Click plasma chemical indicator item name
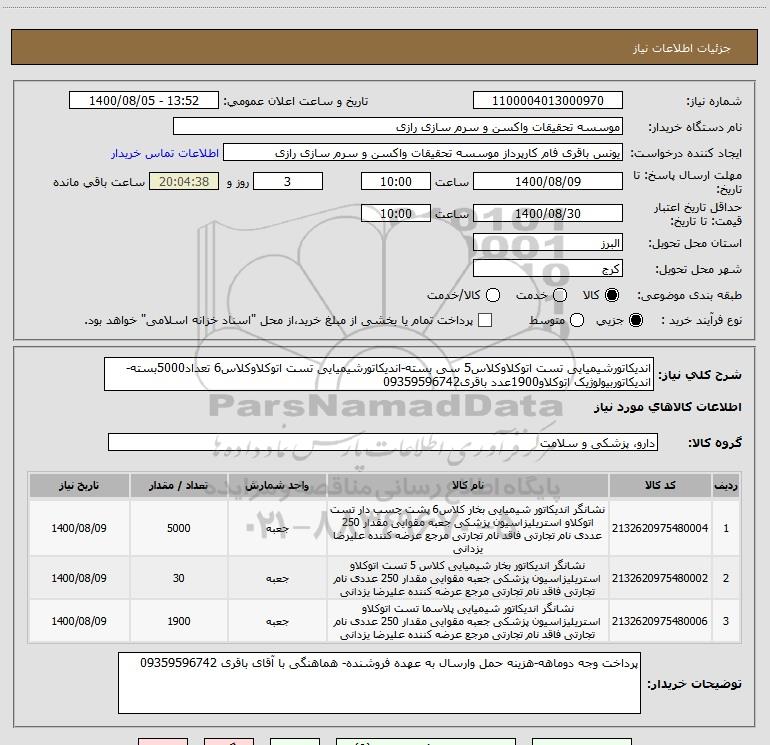 click(468, 622)
